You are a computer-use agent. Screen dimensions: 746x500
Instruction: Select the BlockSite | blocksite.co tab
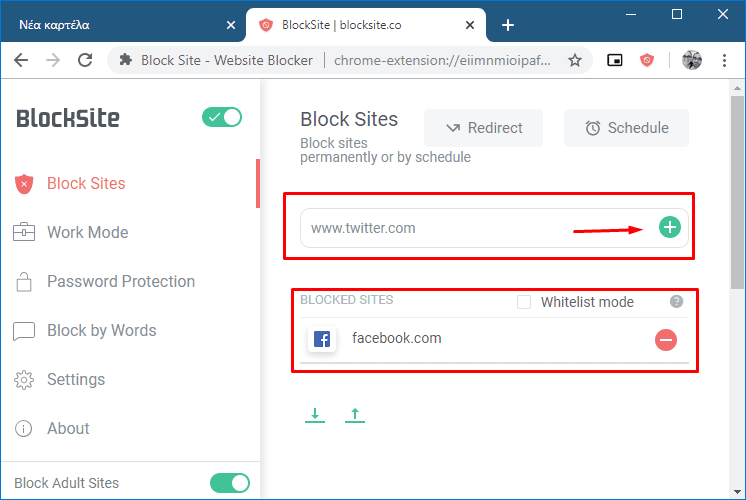(366, 25)
